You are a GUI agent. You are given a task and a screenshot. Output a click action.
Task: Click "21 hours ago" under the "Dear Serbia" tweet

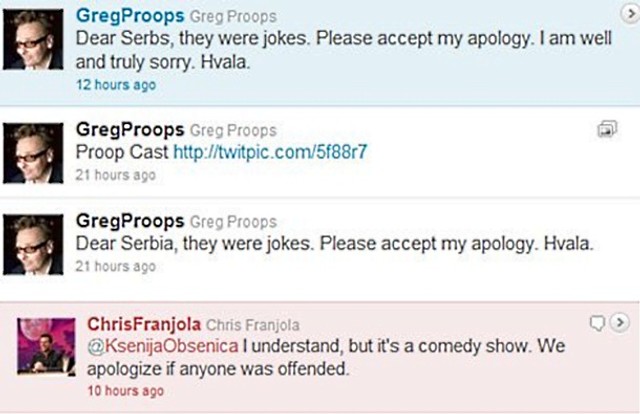pyautogui.click(x=116, y=266)
